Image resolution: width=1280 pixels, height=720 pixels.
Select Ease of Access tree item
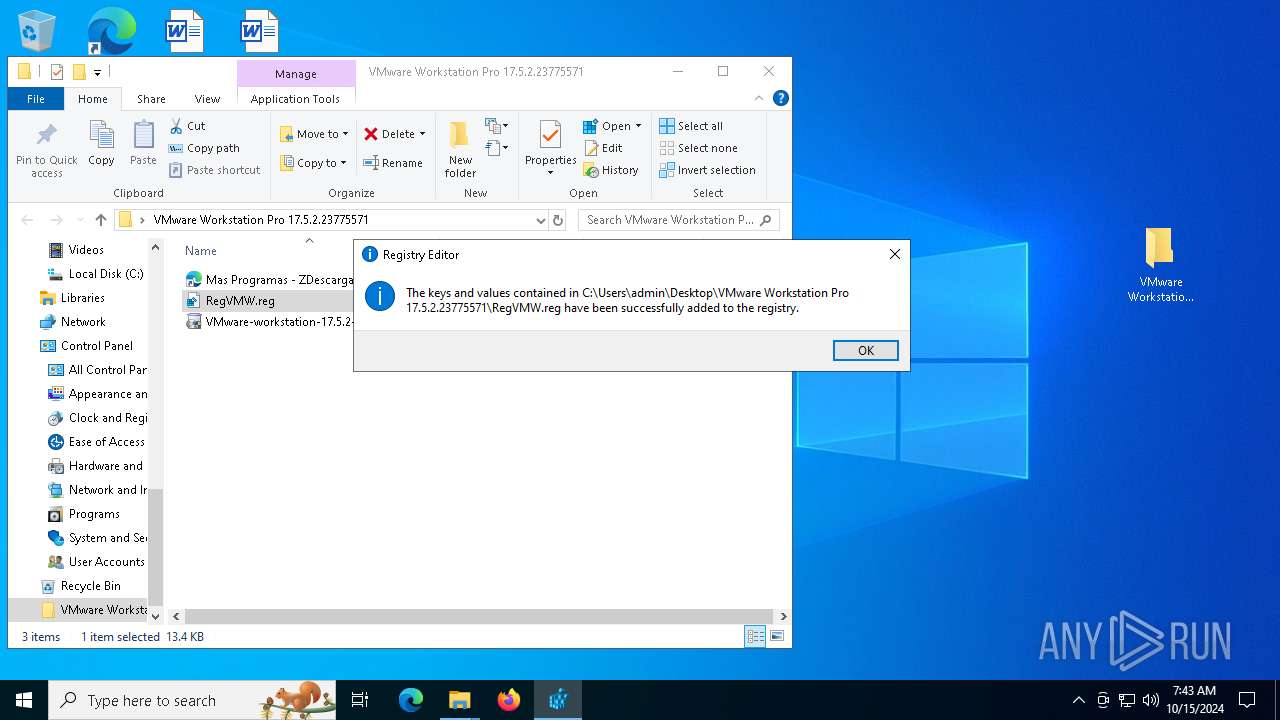tap(97, 442)
